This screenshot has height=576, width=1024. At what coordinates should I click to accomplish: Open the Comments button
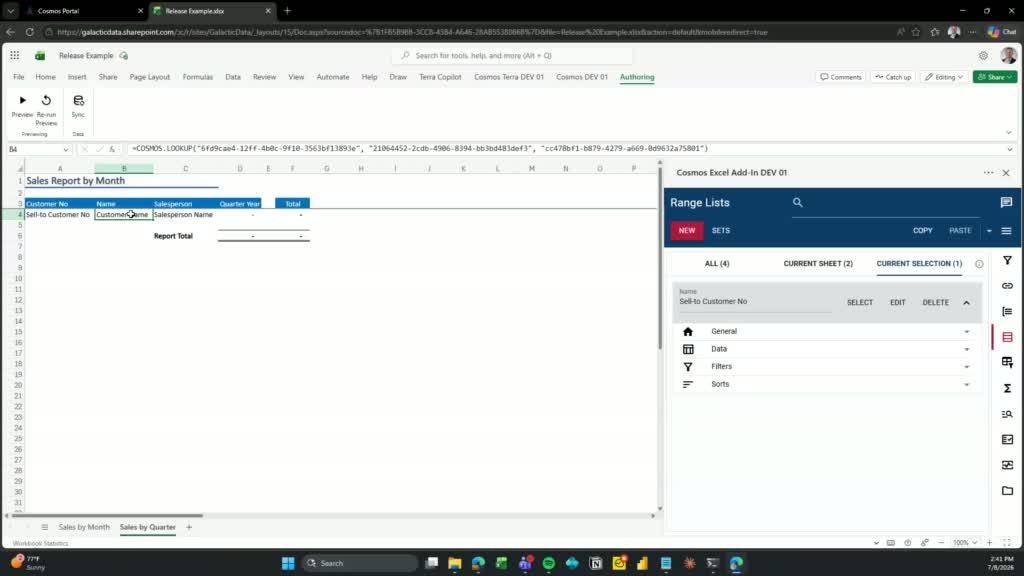click(x=840, y=77)
